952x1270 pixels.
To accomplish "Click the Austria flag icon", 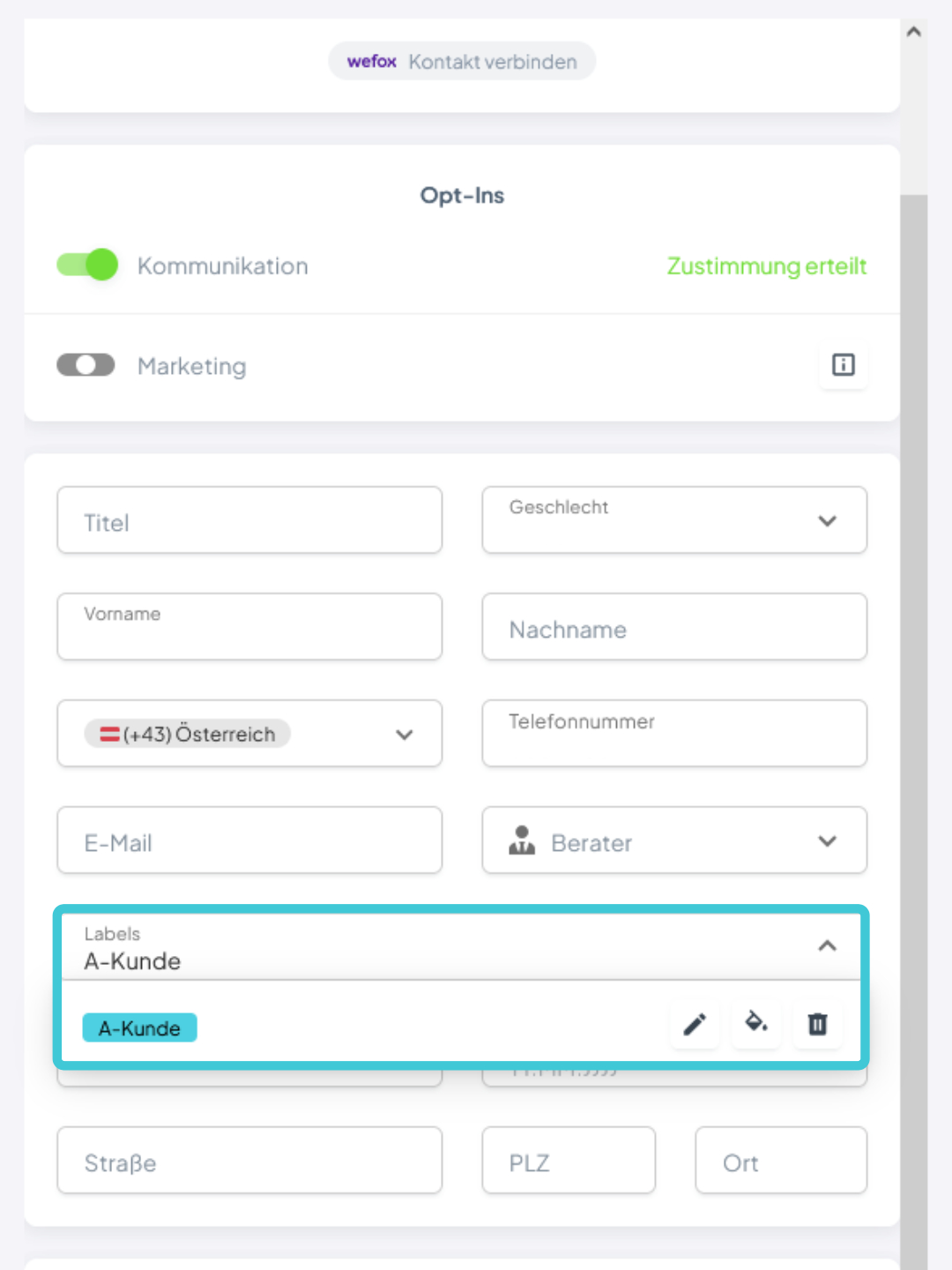I will coord(109,734).
